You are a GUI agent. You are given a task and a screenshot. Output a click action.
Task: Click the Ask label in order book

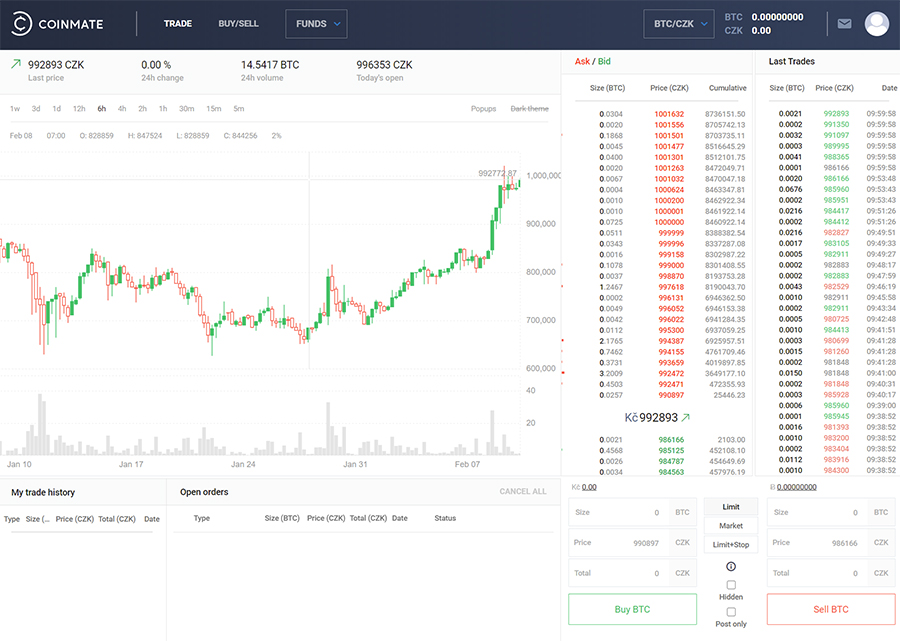point(582,61)
